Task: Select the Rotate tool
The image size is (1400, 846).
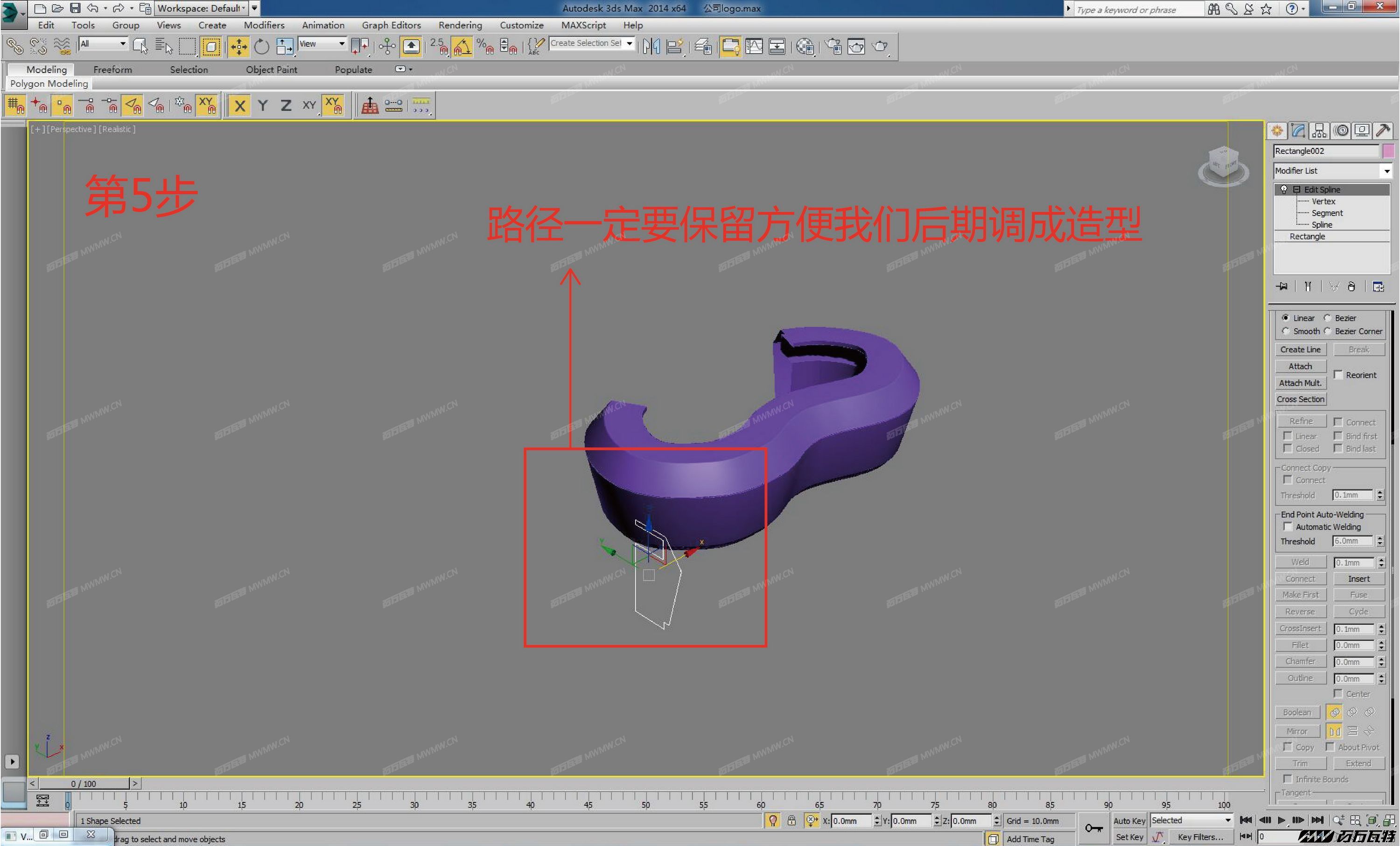Action: (x=261, y=46)
